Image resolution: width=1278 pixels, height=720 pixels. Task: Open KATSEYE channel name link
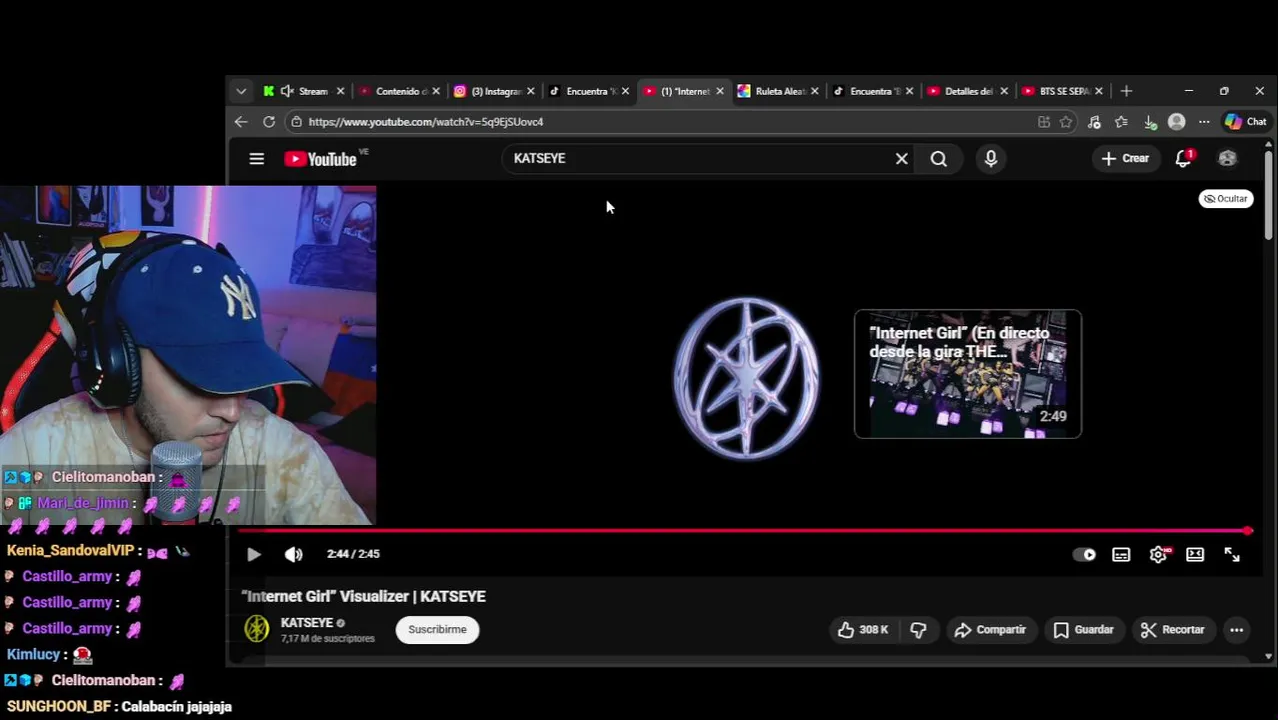(307, 622)
